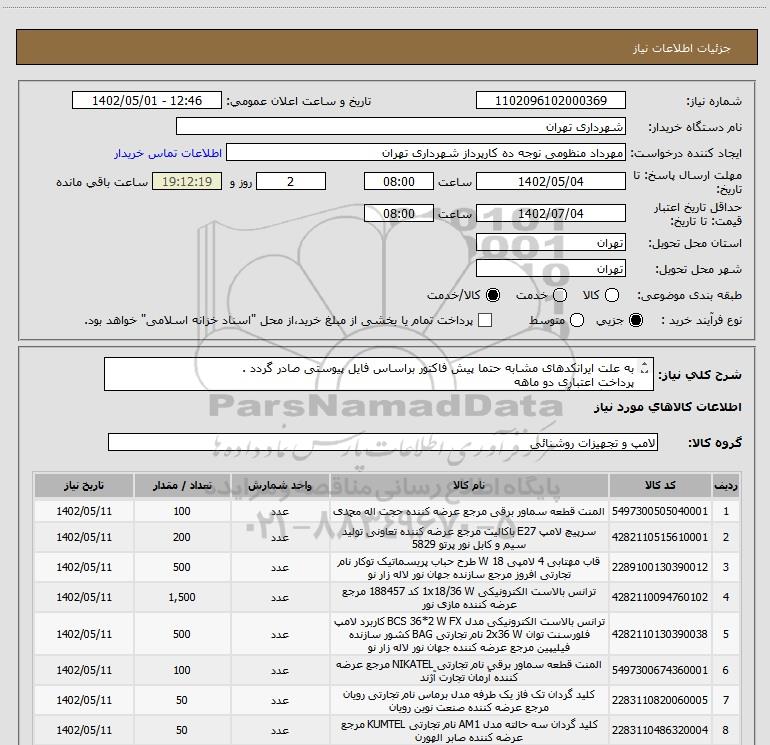Click product code 2283110486320004
770x745 pixels.
(x=660, y=730)
